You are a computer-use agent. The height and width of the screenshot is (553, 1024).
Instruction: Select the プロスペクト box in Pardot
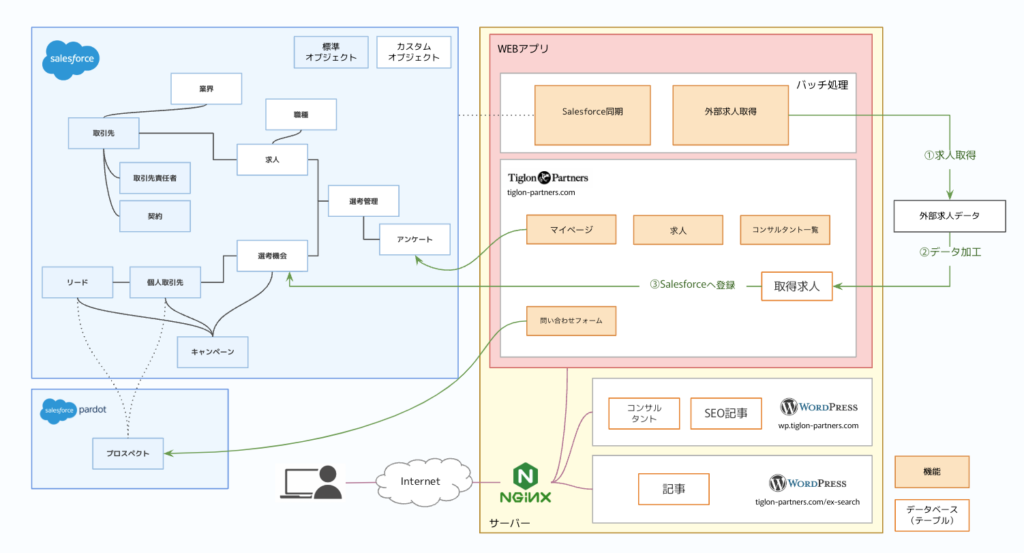coord(128,454)
